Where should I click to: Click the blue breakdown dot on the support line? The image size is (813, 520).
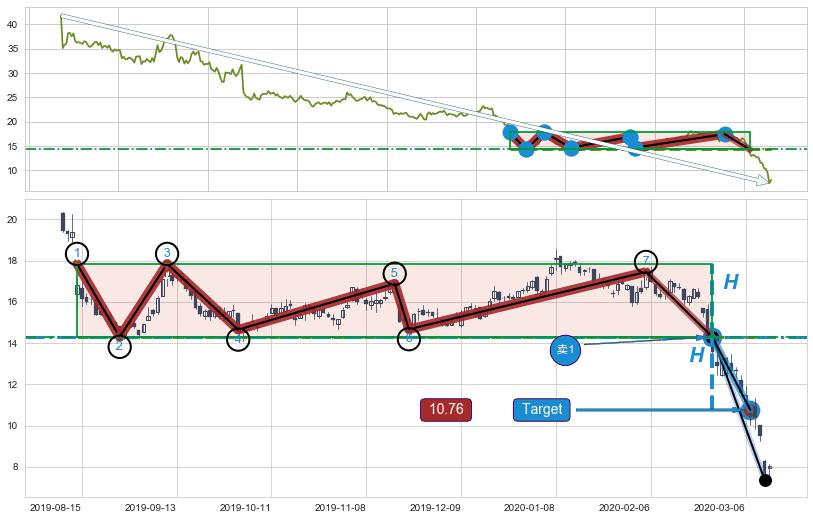coord(712,337)
